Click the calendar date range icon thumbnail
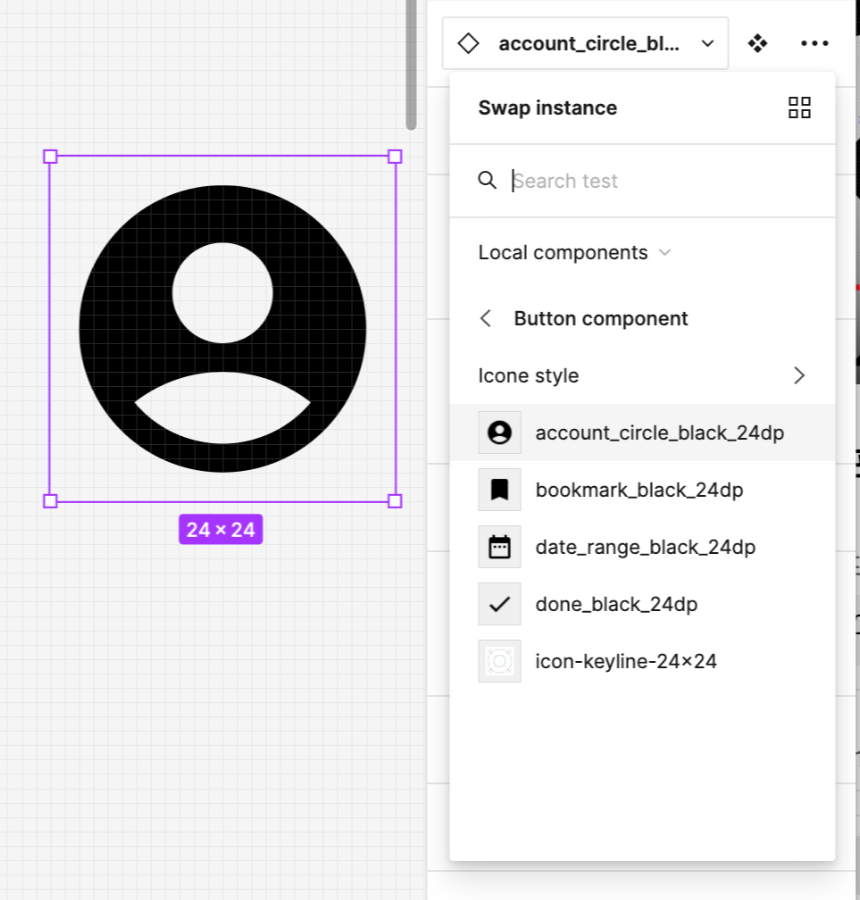860x900 pixels. click(499, 546)
